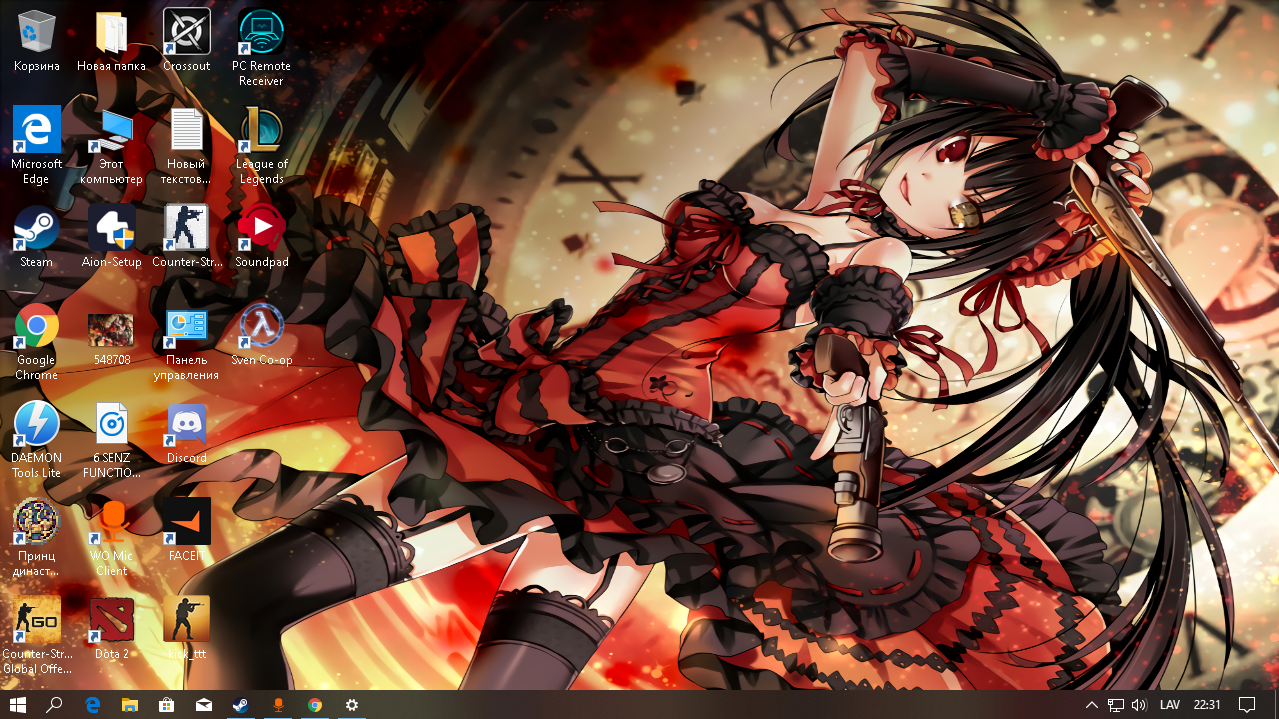This screenshot has width=1279, height=719.
Task: Open Microsoft Store from the taskbar
Action: (167, 705)
